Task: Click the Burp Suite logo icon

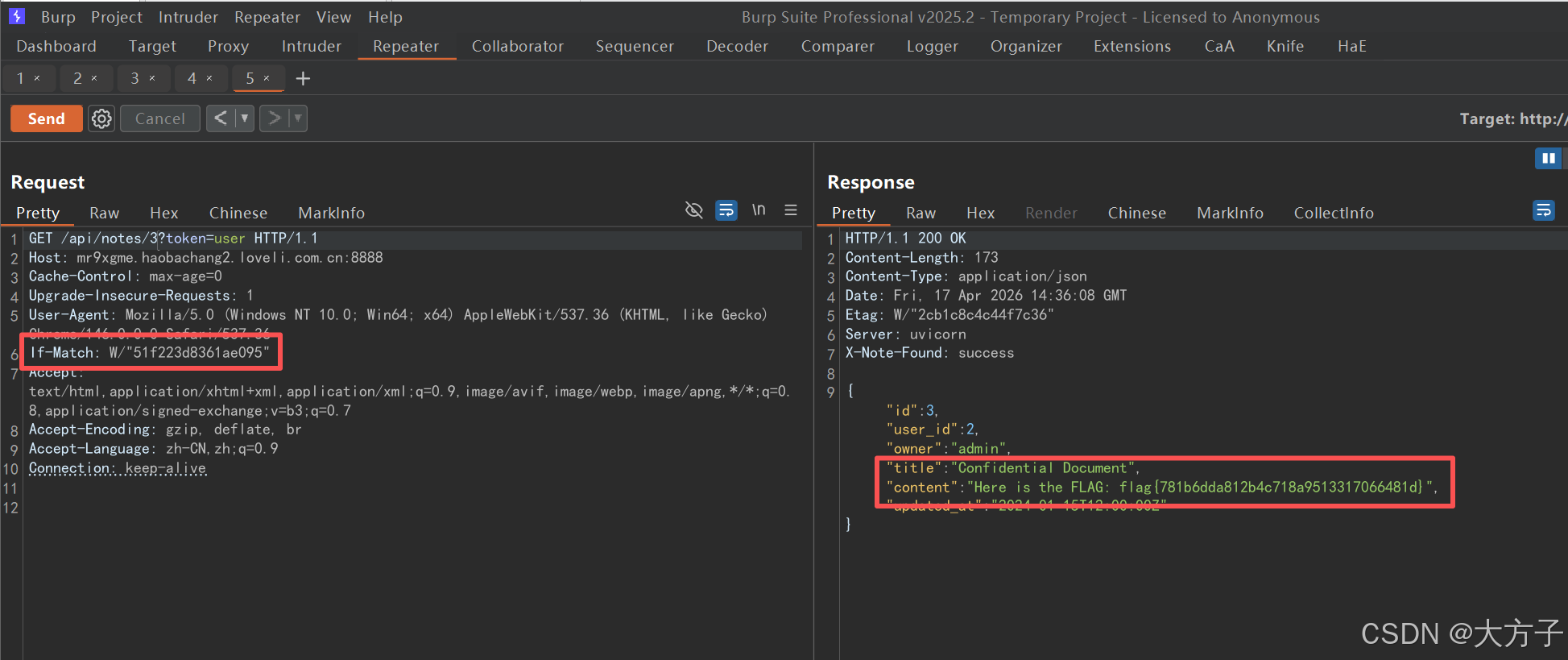Action: pos(17,16)
